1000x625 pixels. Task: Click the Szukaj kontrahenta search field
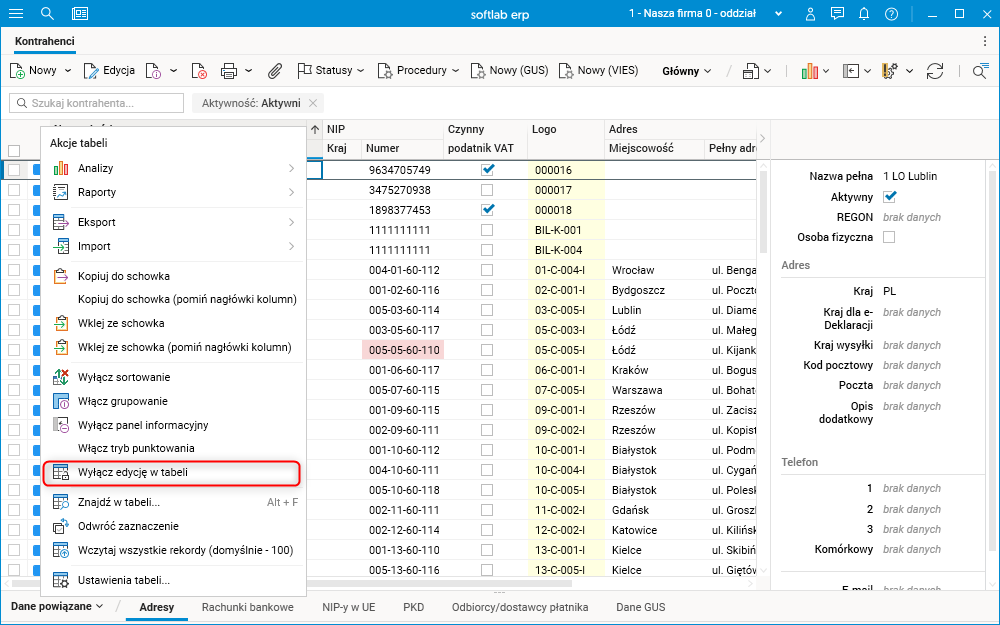[97, 103]
